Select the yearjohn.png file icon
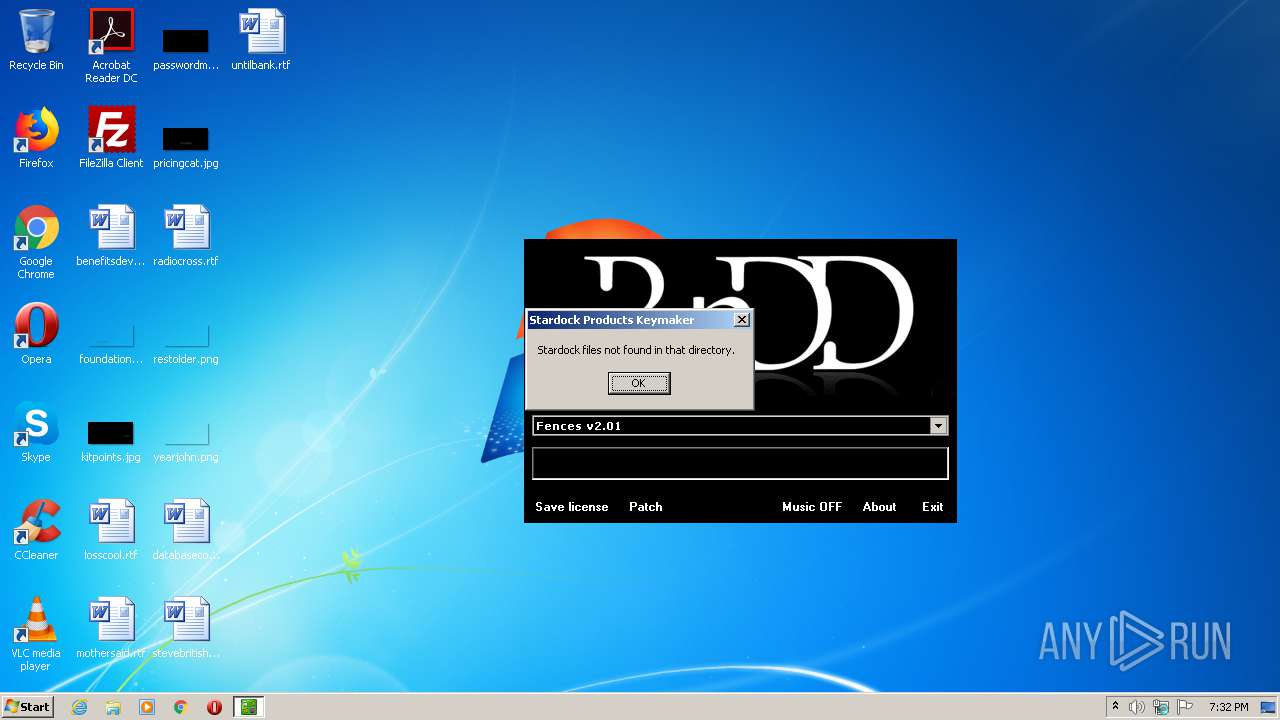Image resolution: width=1280 pixels, height=720 pixels. pyautogui.click(x=186, y=442)
